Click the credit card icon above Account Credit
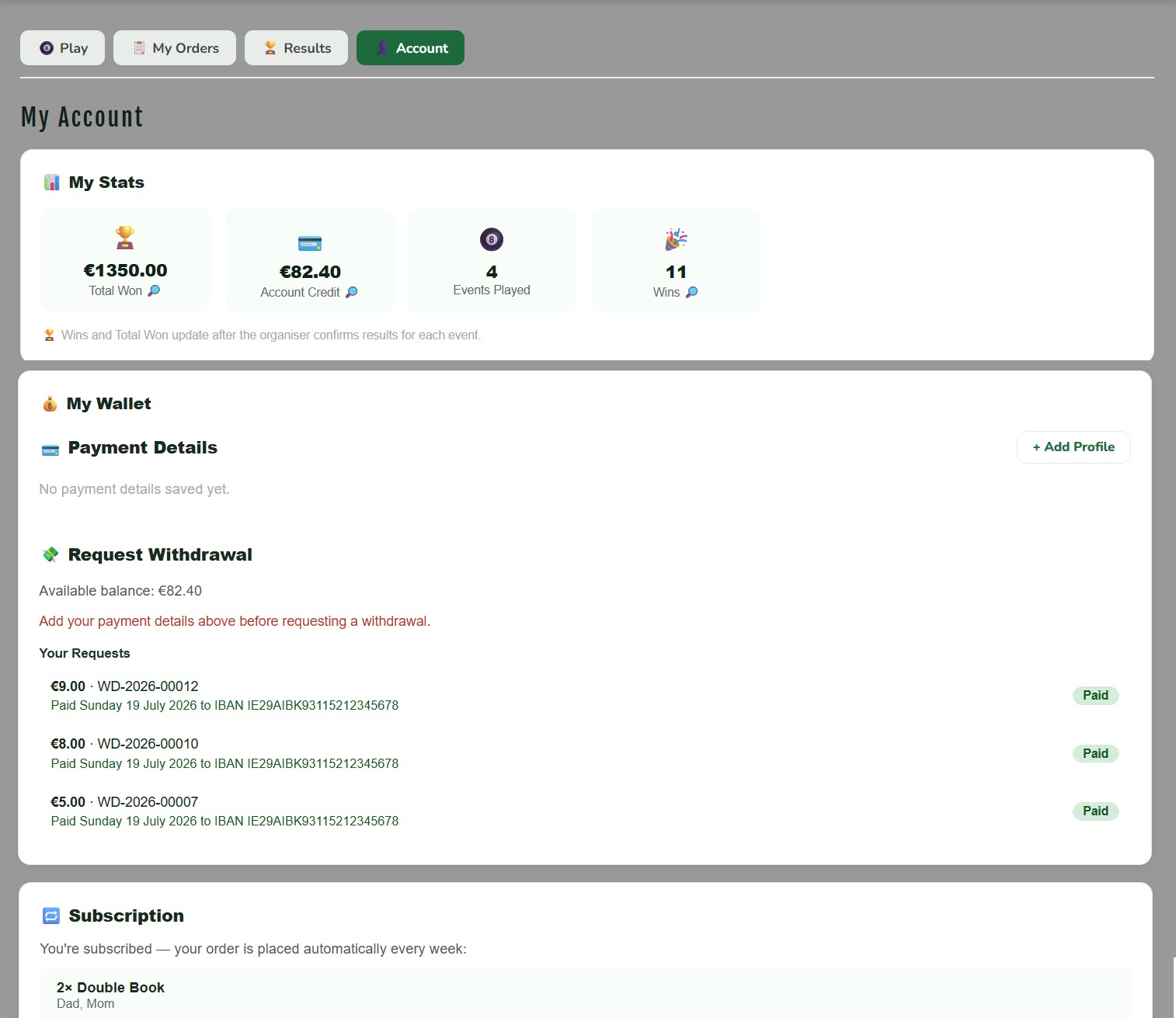Screen dimensions: 1176x1018 tap(309, 243)
